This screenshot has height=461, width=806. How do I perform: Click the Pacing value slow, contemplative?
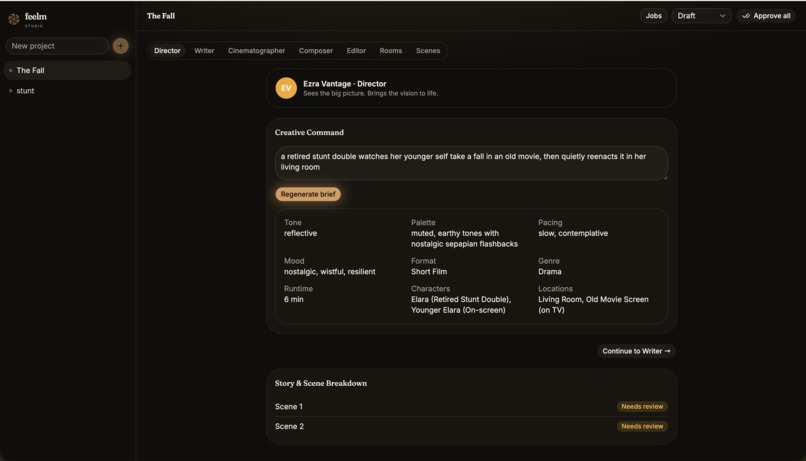573,233
